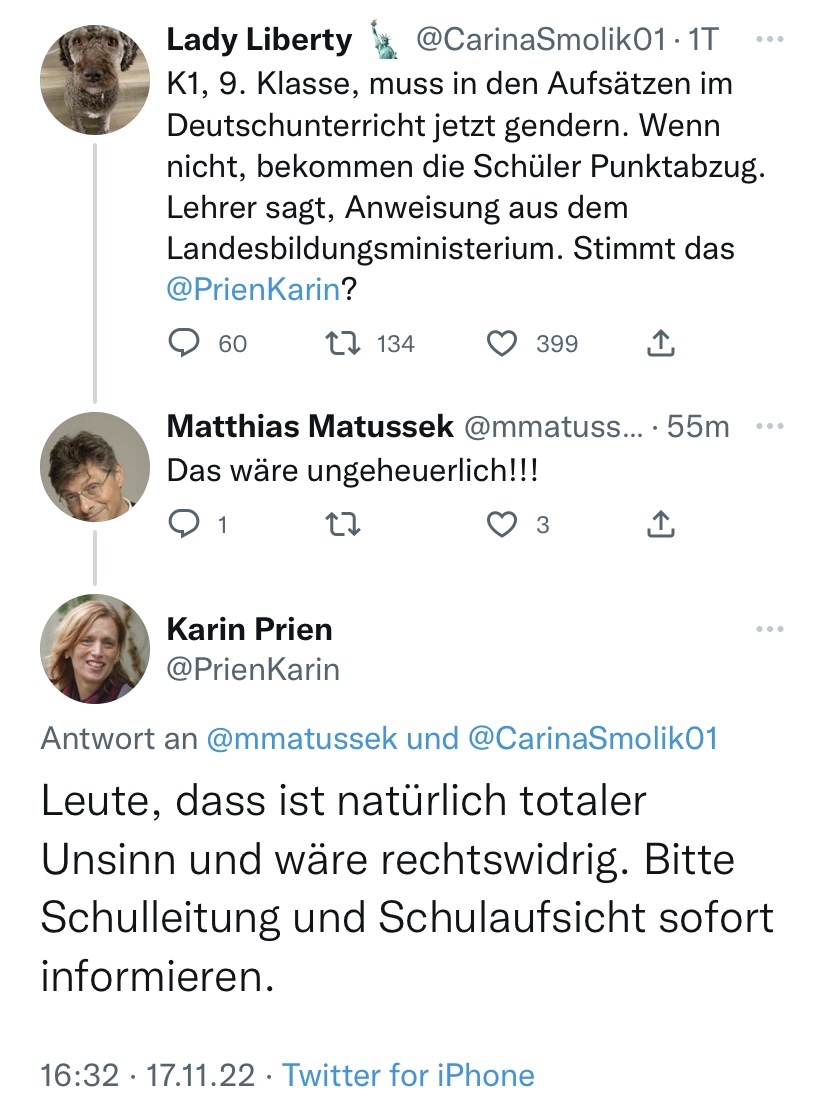View Lady Liberty's dog profile picture
The height and width of the screenshot is (1112, 828).
coord(94,80)
